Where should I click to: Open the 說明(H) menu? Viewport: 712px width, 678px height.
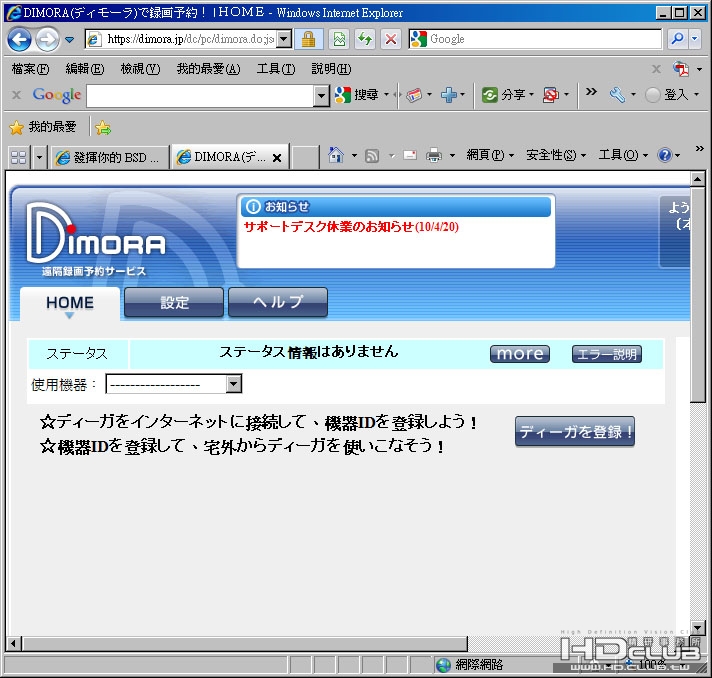331,69
